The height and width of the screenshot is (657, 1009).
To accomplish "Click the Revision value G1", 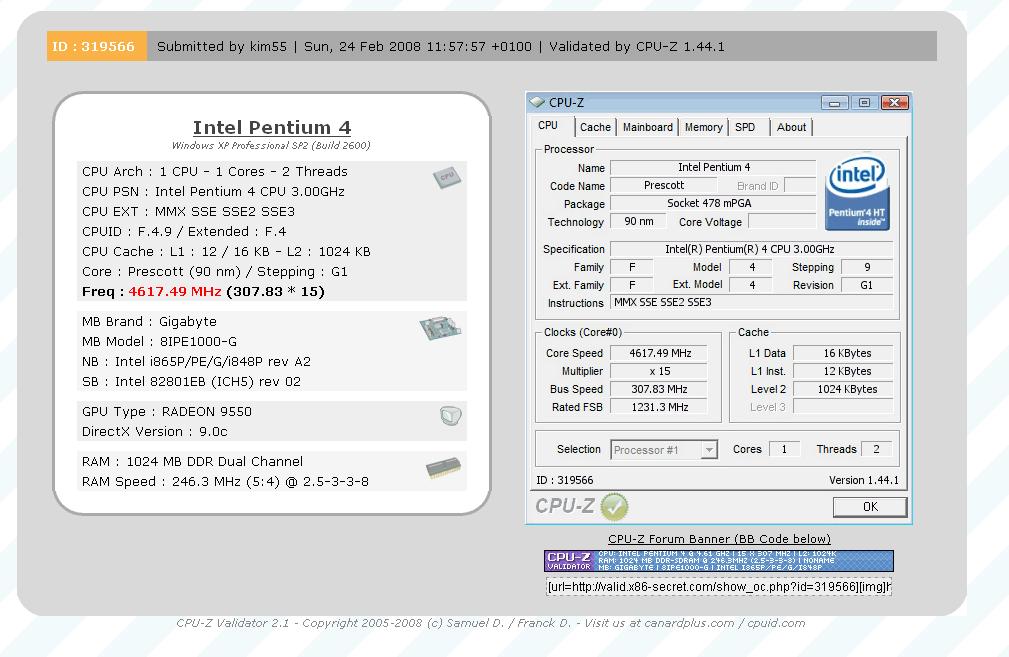I will coord(867,285).
